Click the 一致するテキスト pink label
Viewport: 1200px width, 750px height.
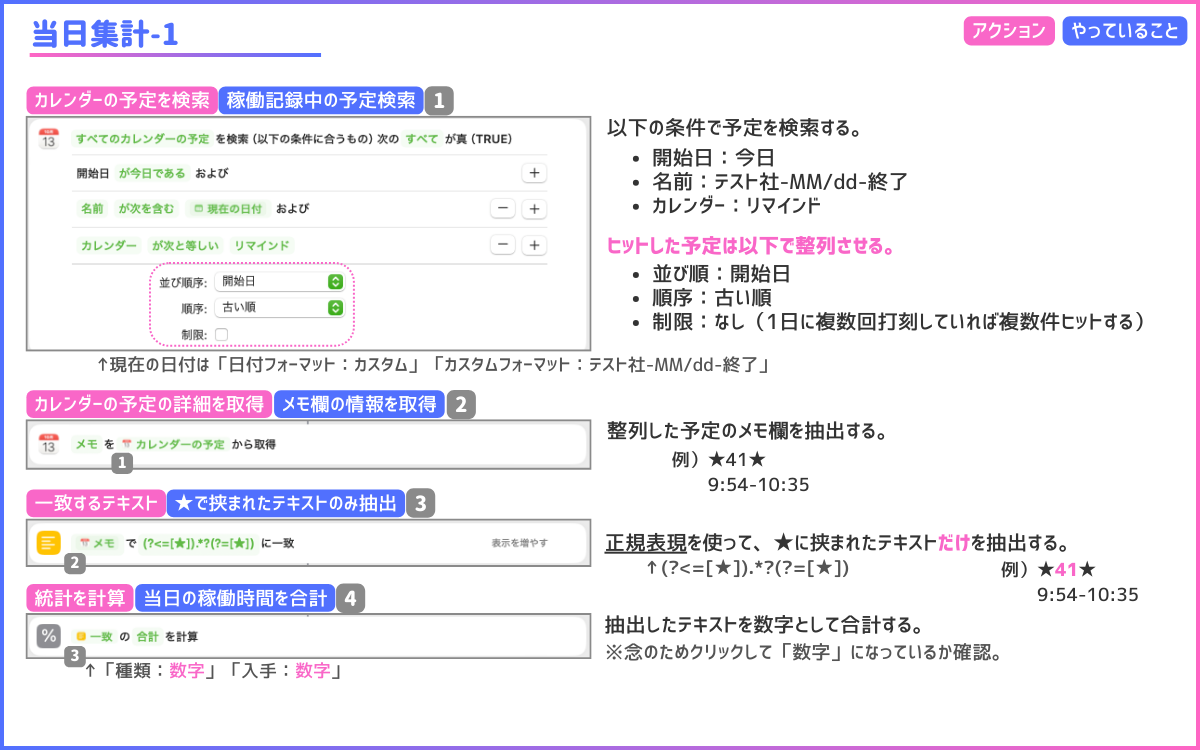pyautogui.click(x=96, y=503)
